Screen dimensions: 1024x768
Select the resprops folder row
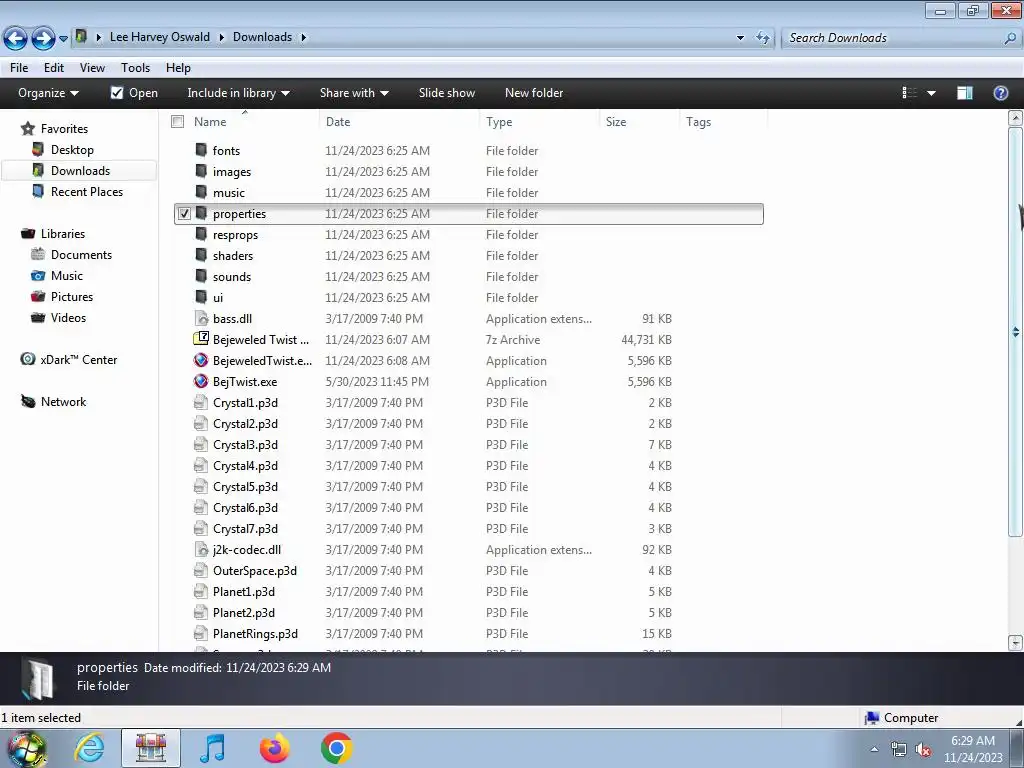tap(469, 234)
